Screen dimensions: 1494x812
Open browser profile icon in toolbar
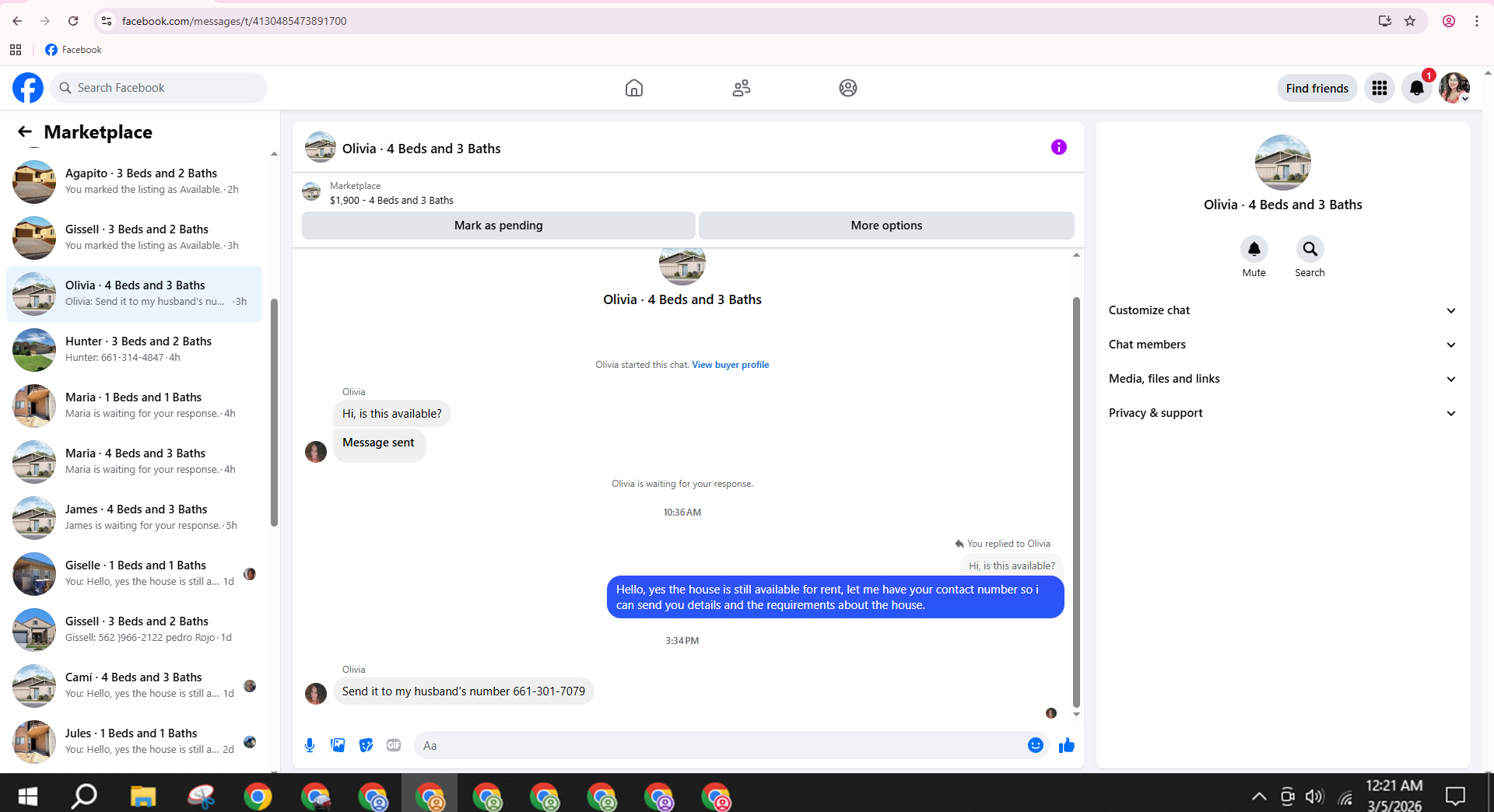(x=1449, y=21)
